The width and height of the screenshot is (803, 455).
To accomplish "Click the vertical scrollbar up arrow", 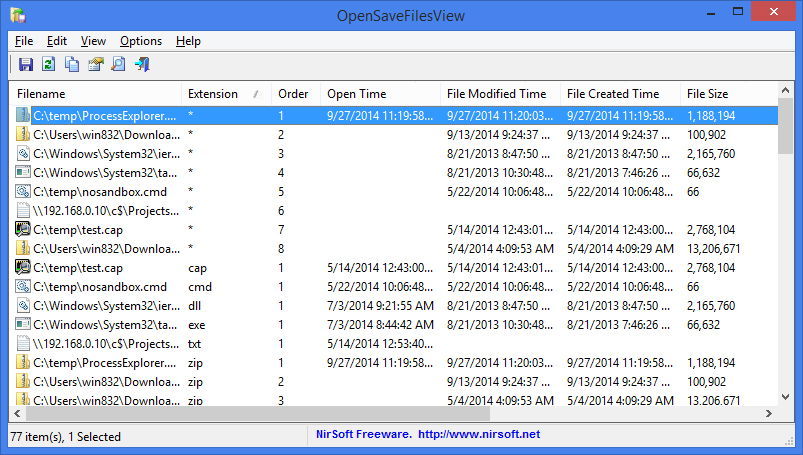I will (x=786, y=90).
